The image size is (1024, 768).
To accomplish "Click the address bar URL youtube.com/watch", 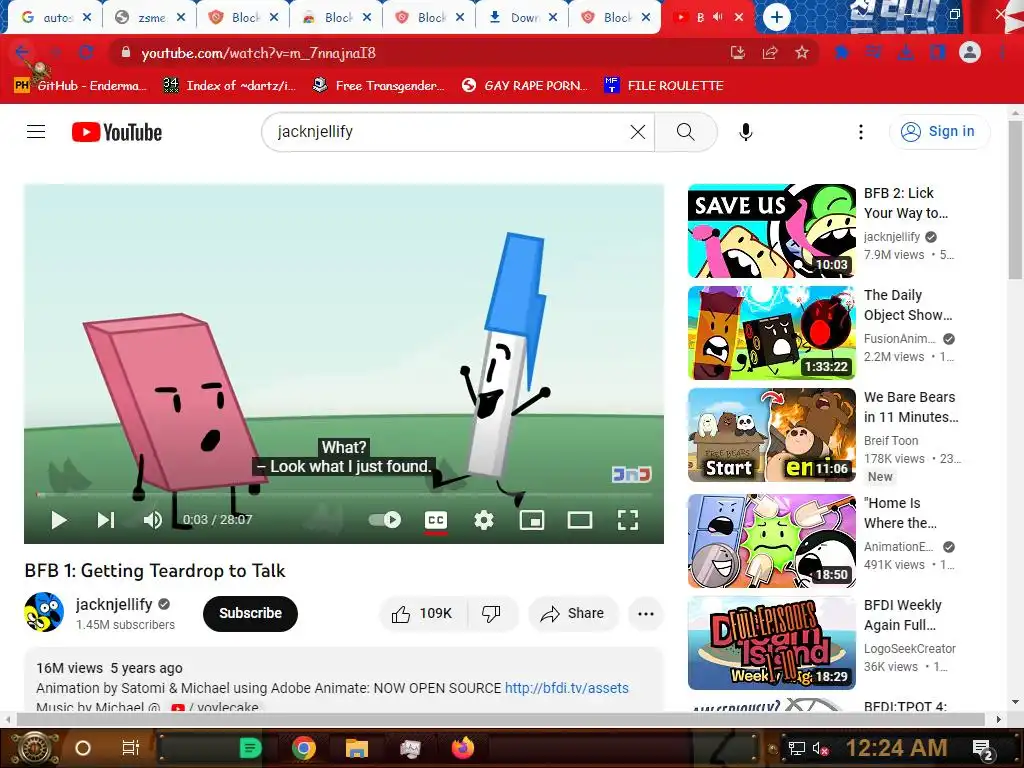I will pyautogui.click(x=259, y=53).
